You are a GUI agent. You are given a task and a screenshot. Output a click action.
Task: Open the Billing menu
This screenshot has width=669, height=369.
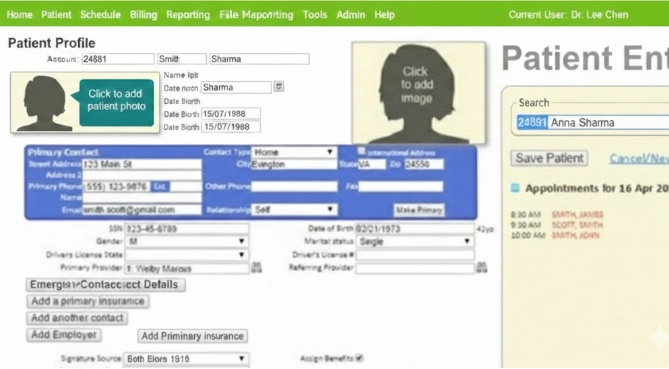tap(143, 15)
